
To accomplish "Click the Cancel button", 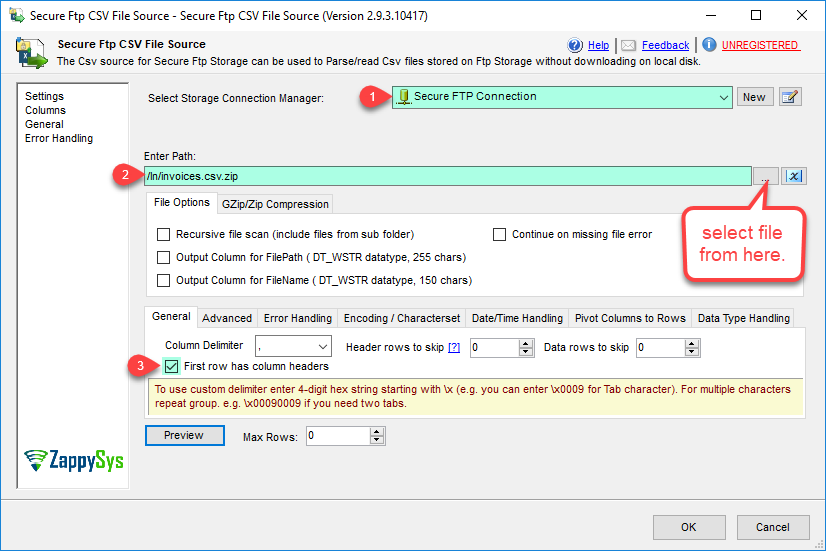I will (773, 527).
